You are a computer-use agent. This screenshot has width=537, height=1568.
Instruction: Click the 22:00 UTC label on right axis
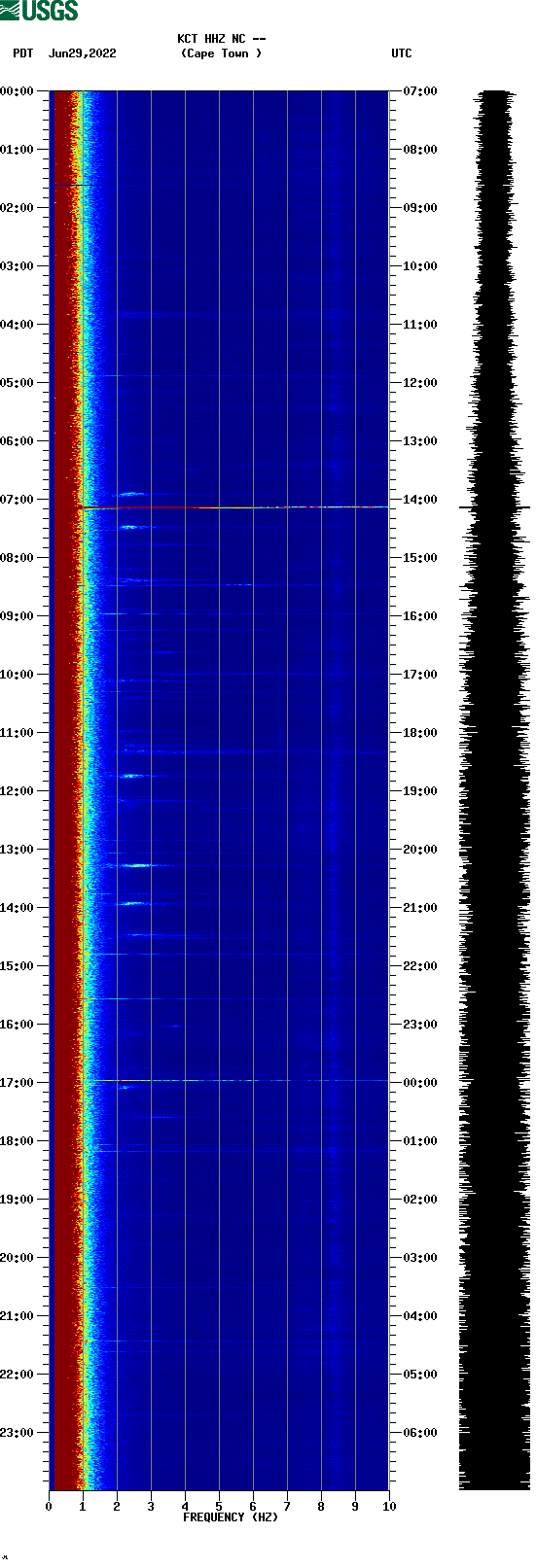click(x=420, y=966)
